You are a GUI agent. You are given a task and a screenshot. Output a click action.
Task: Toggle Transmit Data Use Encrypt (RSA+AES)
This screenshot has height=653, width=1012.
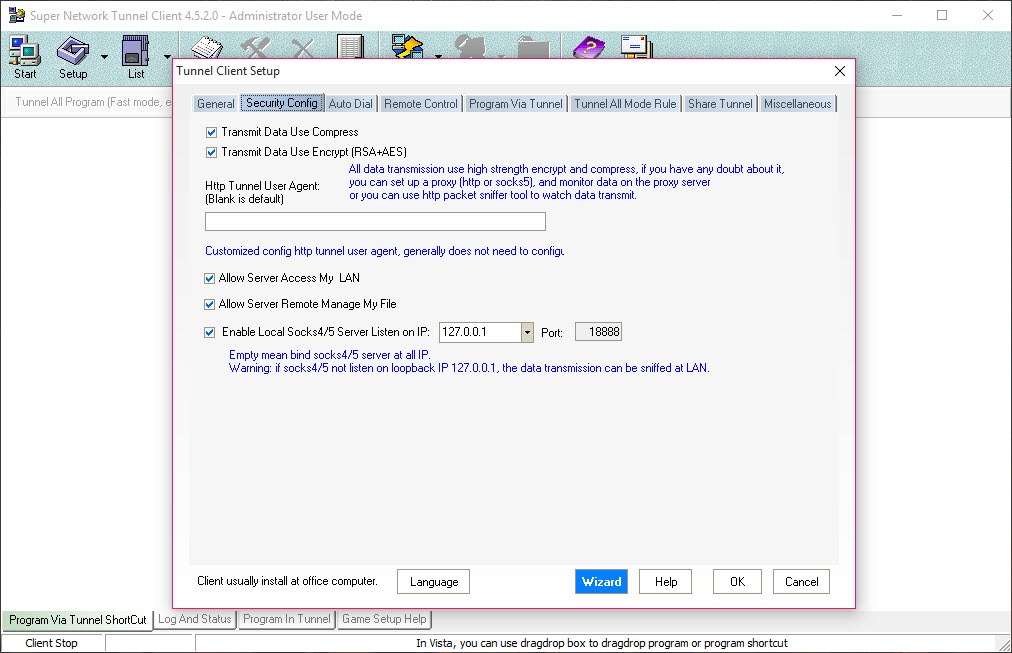click(211, 152)
